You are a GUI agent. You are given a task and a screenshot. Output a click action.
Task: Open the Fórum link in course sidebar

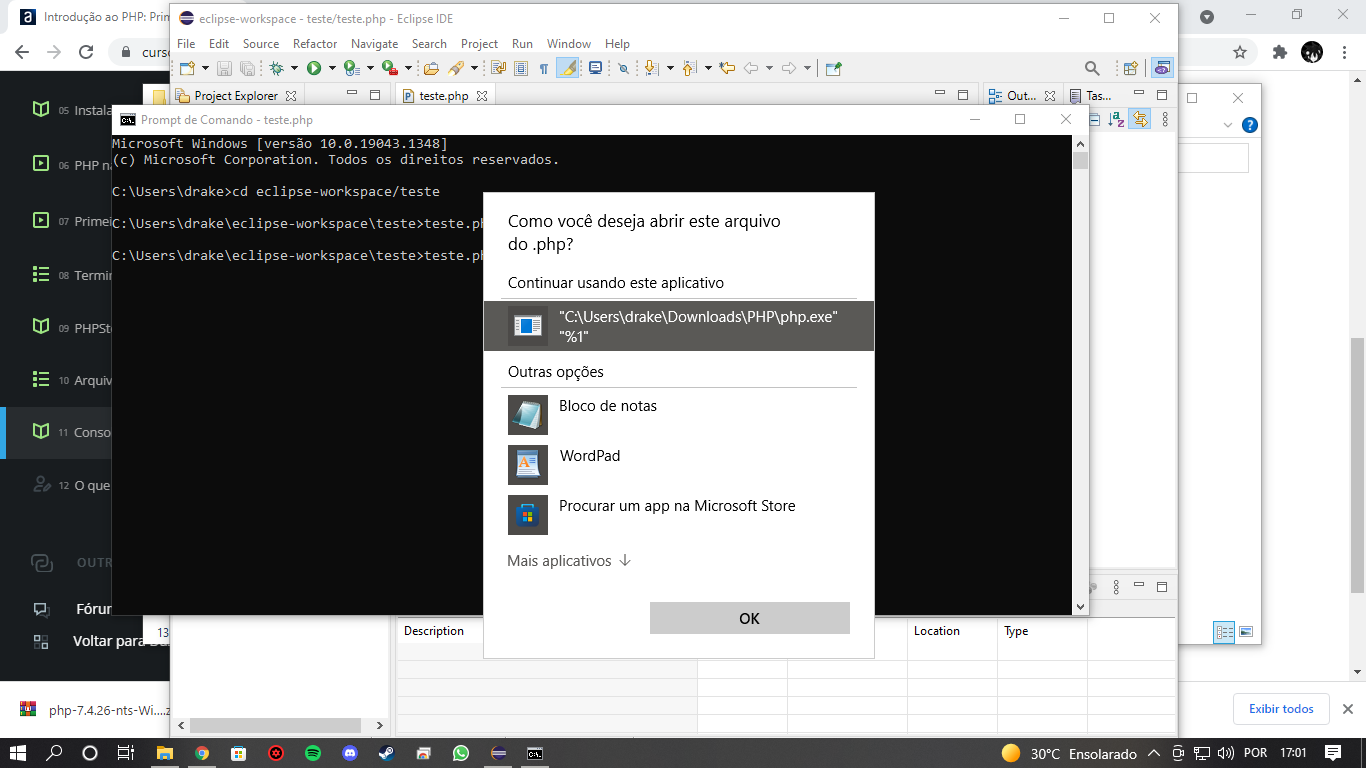click(93, 608)
